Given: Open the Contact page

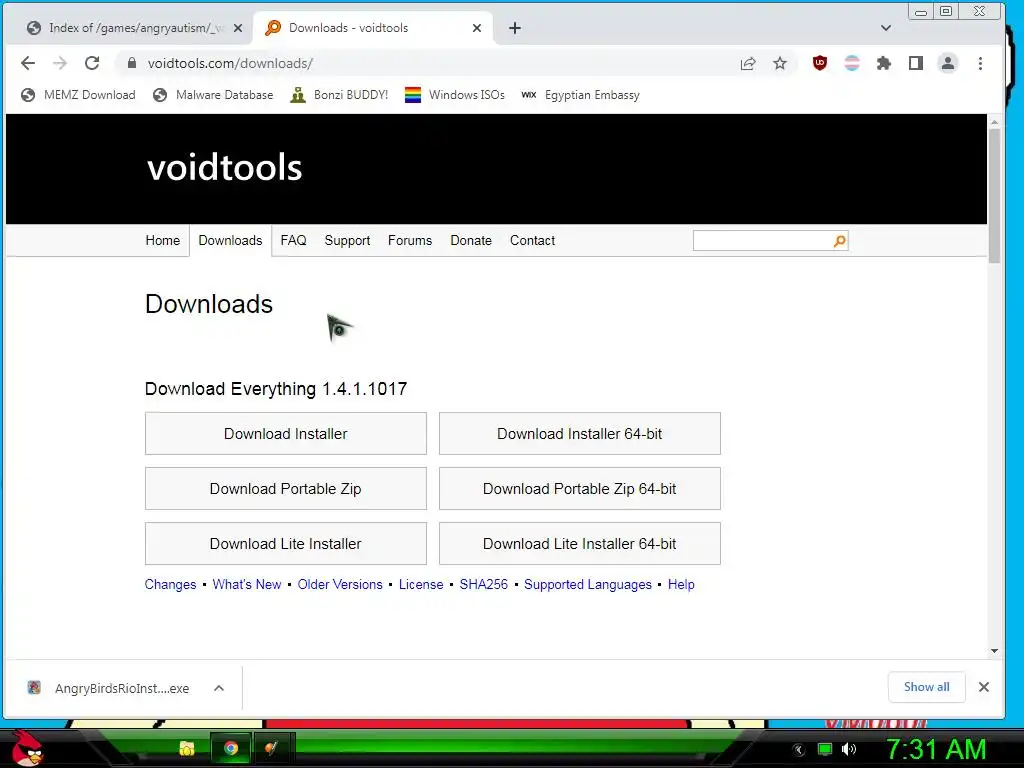Looking at the screenshot, I should click(x=532, y=240).
